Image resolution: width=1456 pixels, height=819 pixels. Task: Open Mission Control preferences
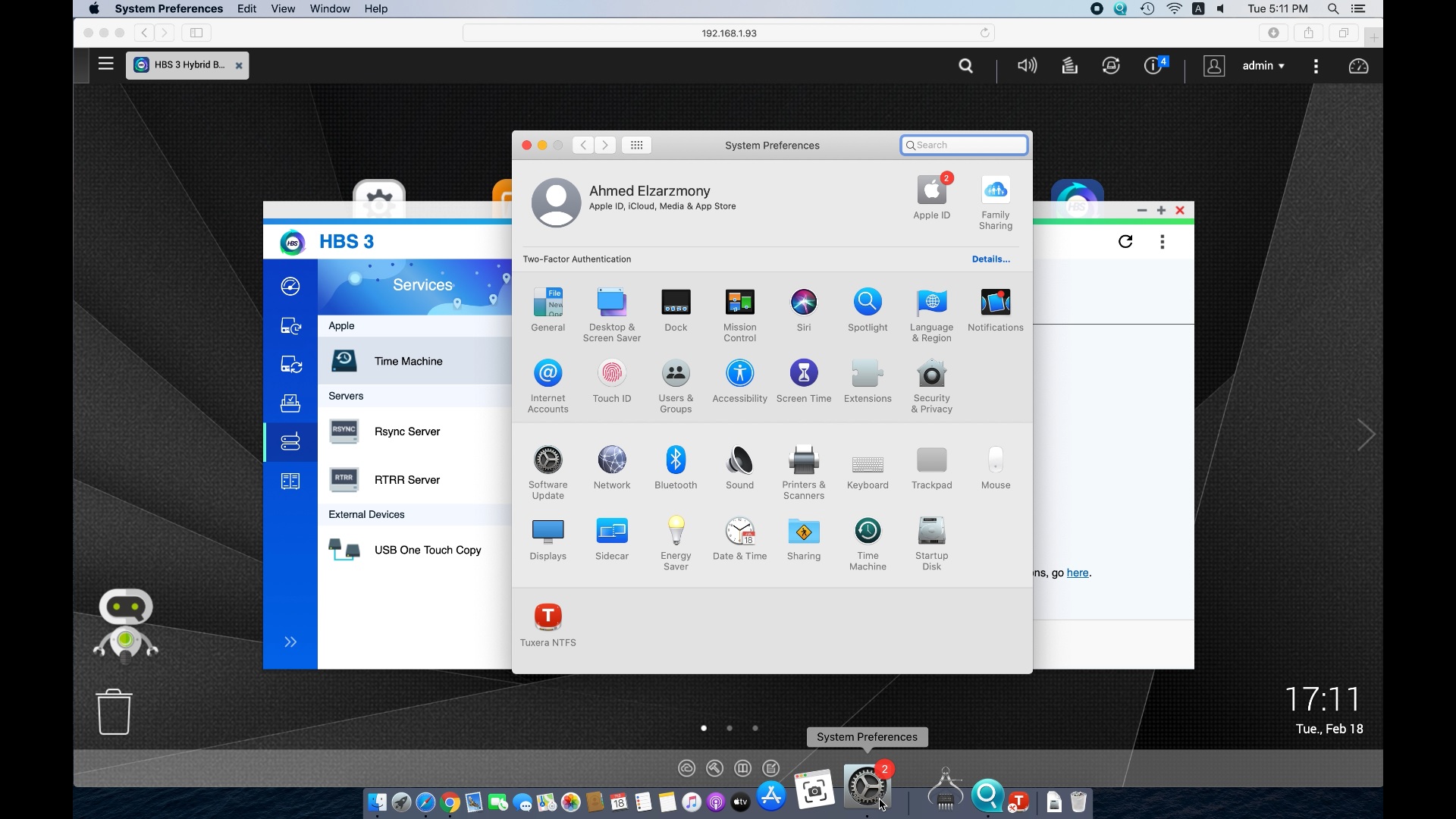pos(739,315)
